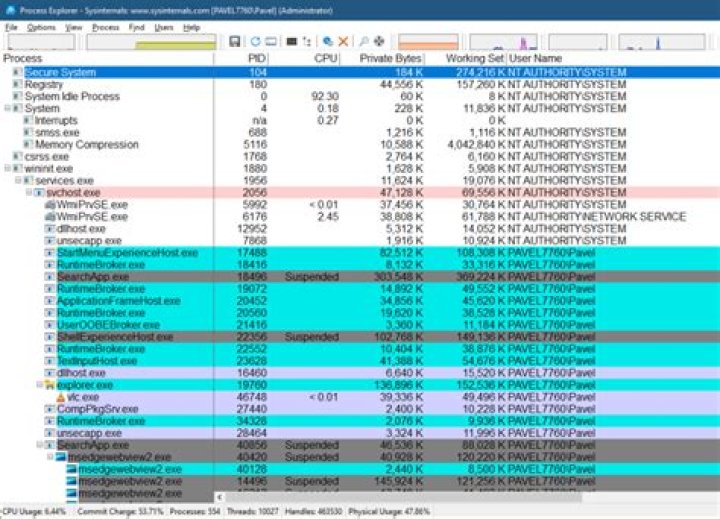Click the Find Window's Process crosshair icon
Viewport: 720px width, 519px height.
[379, 41]
